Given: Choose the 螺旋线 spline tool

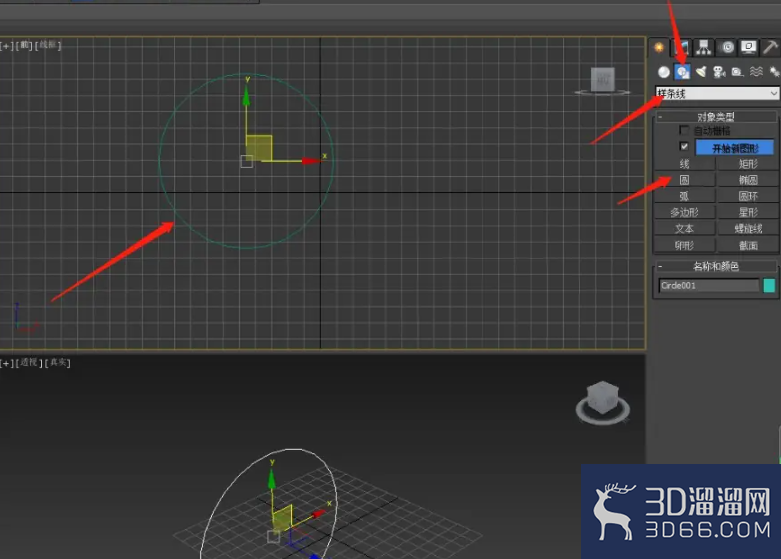Looking at the screenshot, I should (748, 229).
